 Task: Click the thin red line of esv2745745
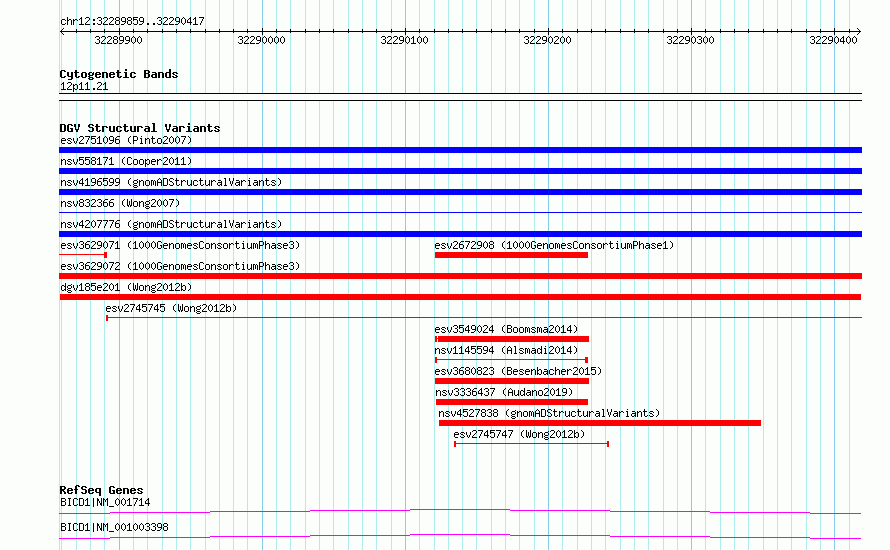pyautogui.click(x=484, y=318)
